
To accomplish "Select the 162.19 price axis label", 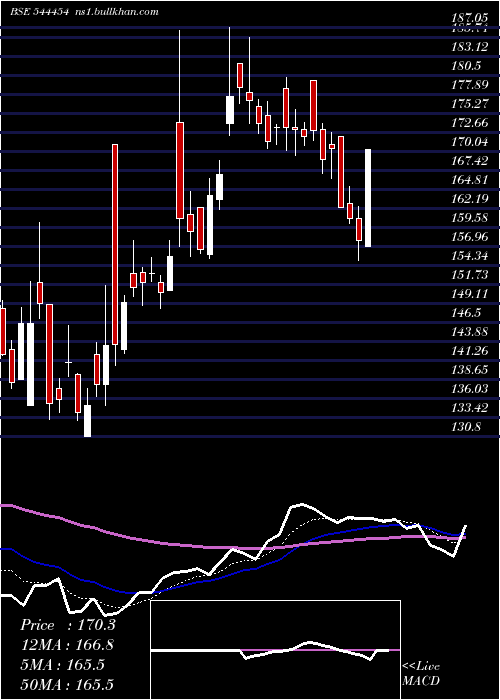I will pos(469,199).
